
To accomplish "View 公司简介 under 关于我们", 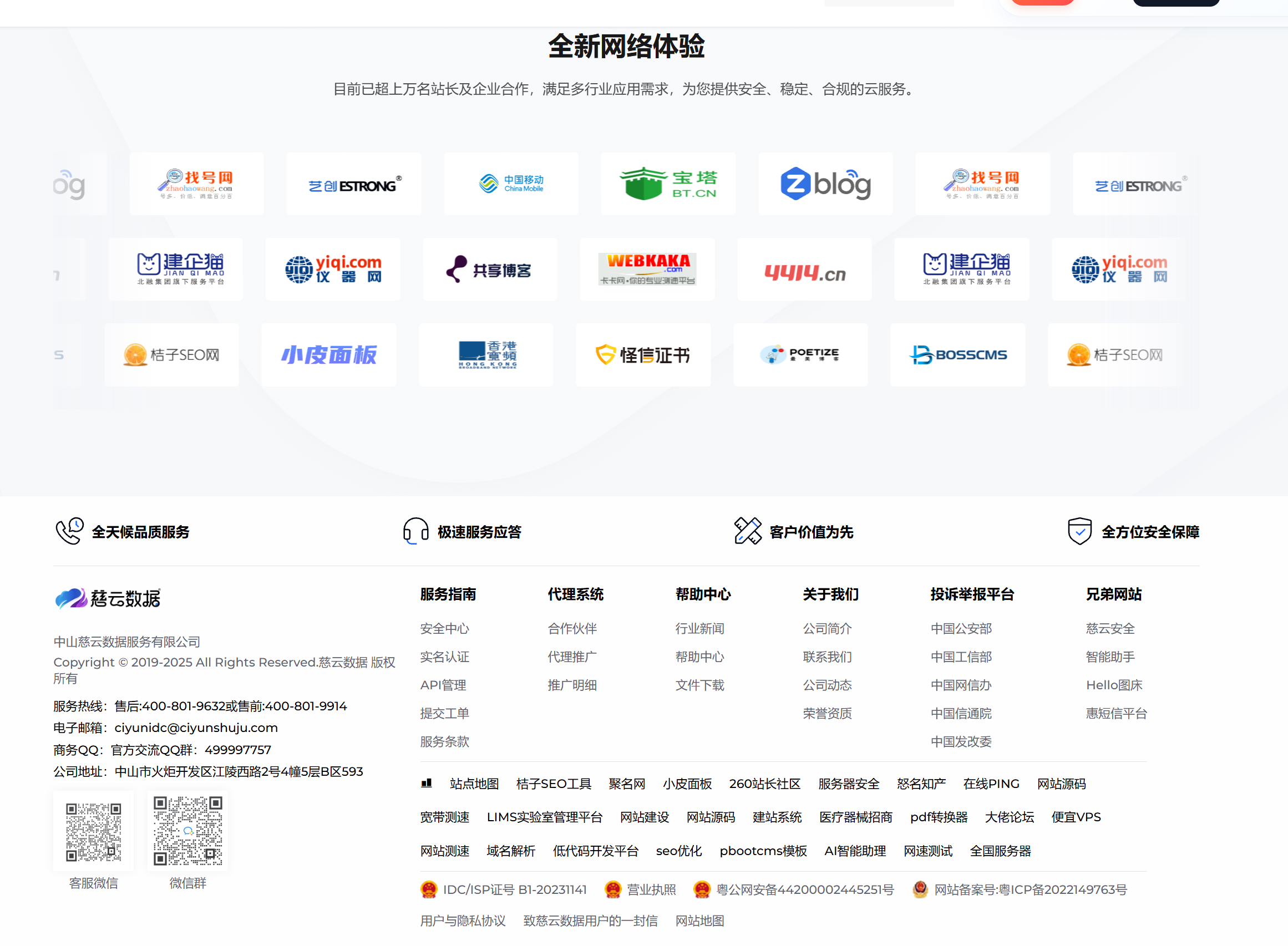I will click(828, 629).
